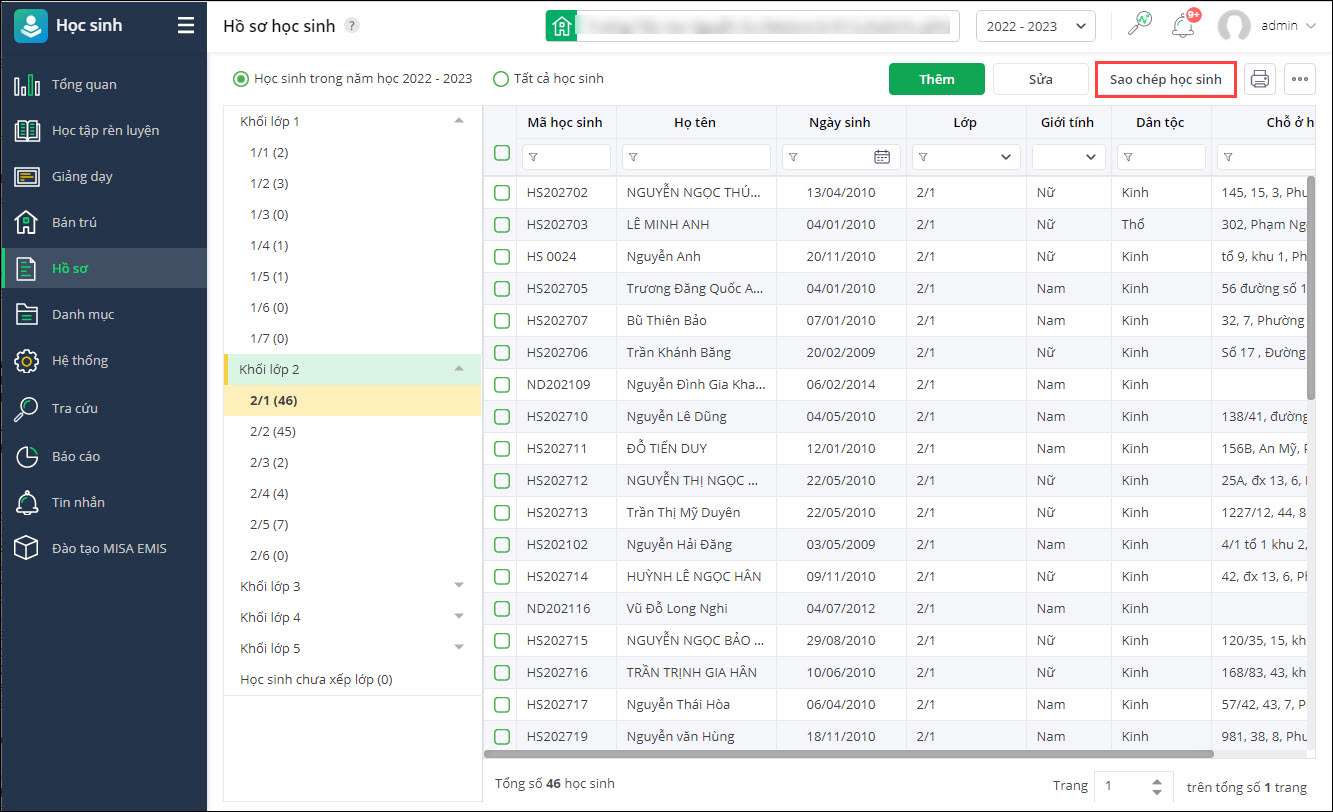Click the horizontal scrollbar under the table

click(850, 754)
